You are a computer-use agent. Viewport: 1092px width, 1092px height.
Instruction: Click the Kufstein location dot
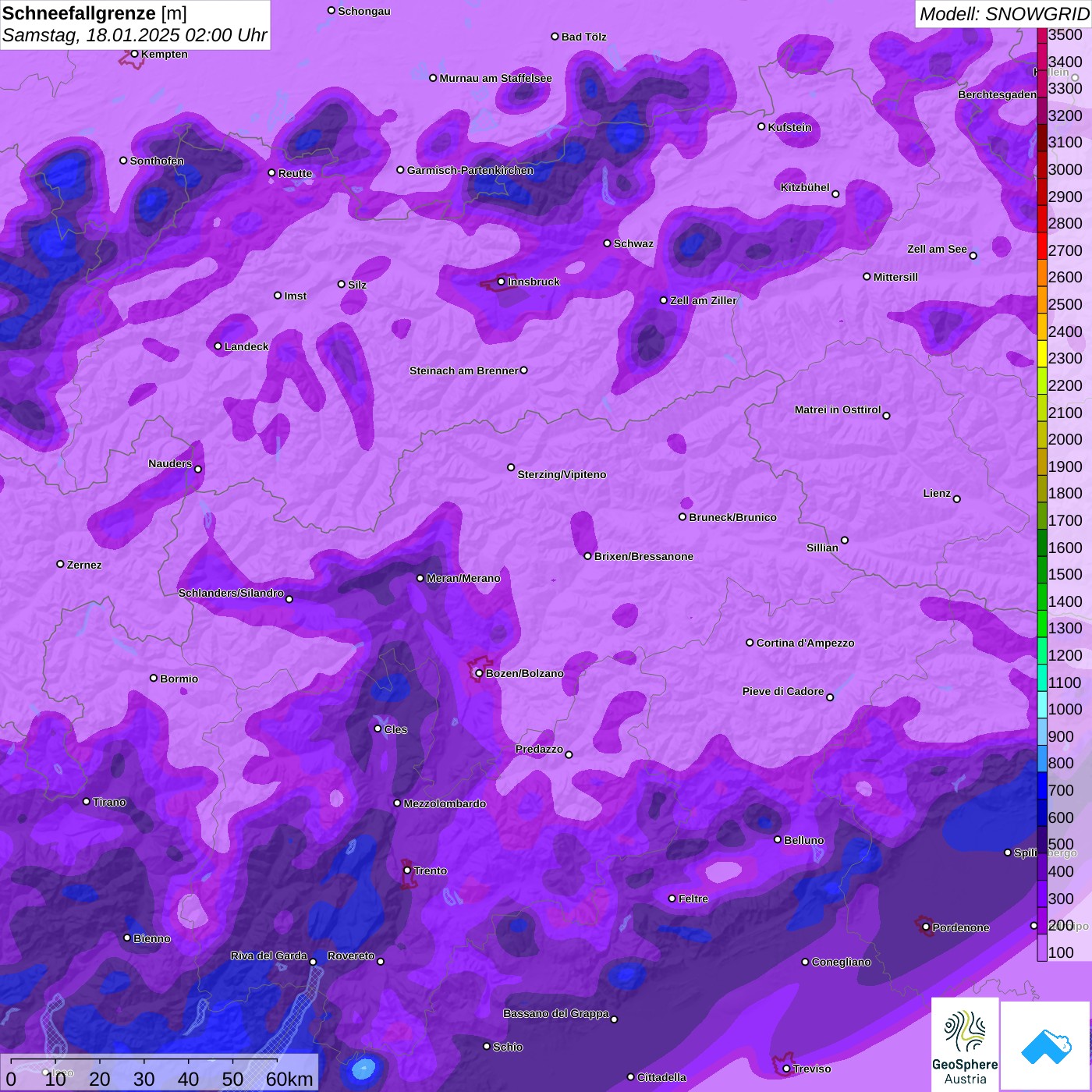tap(761, 126)
